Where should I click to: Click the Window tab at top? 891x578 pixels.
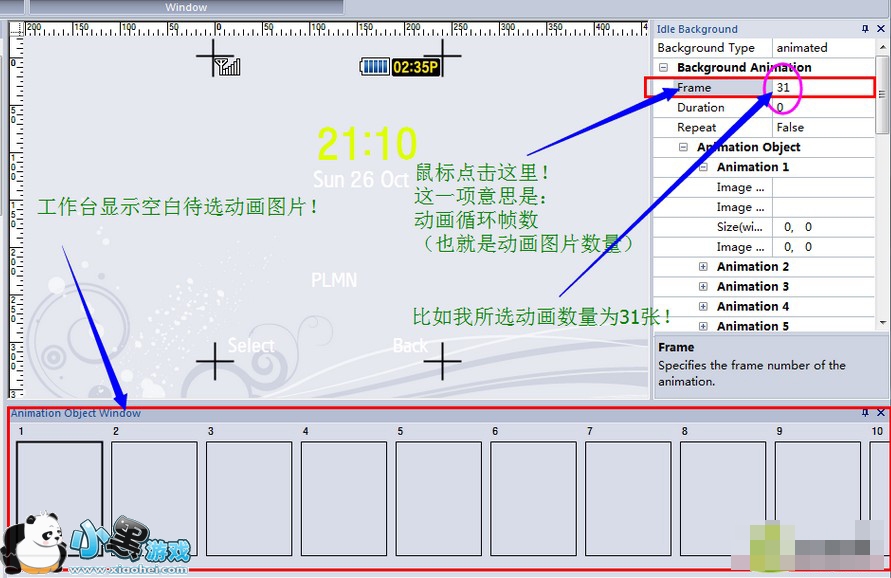pyautogui.click(x=186, y=7)
